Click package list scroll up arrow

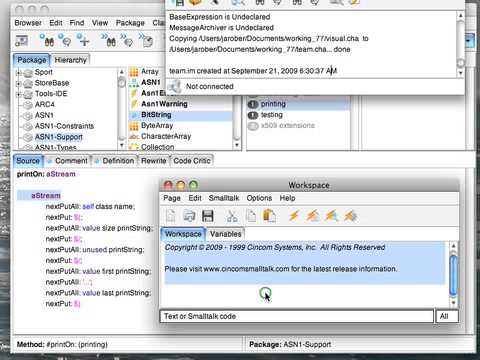[122, 72]
